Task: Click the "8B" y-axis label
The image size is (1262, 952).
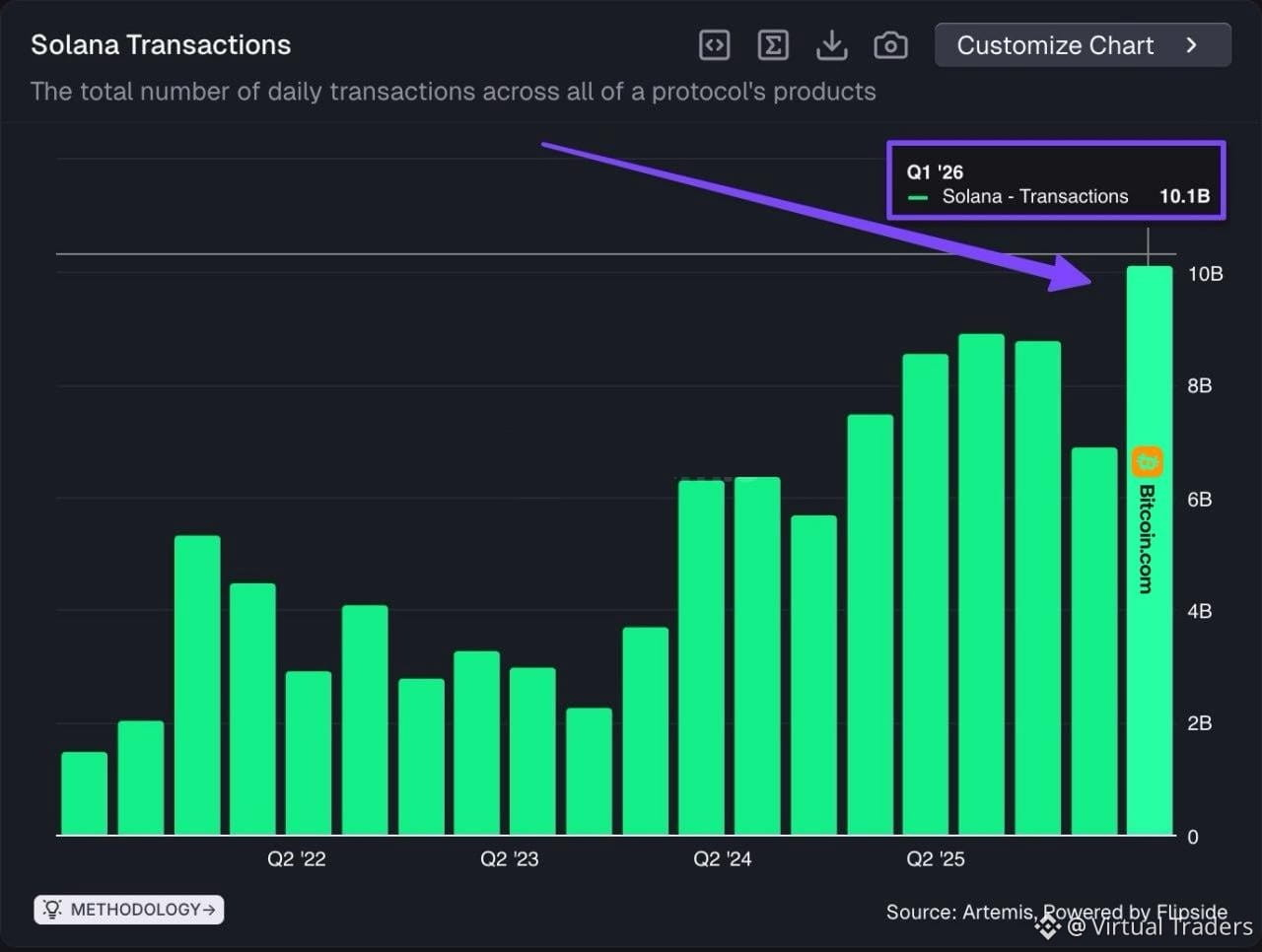Action: [1200, 386]
